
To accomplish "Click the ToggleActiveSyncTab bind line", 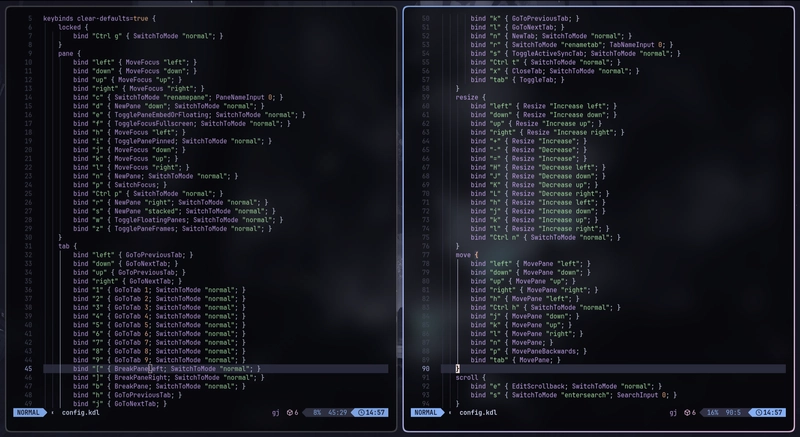I will tap(576, 54).
